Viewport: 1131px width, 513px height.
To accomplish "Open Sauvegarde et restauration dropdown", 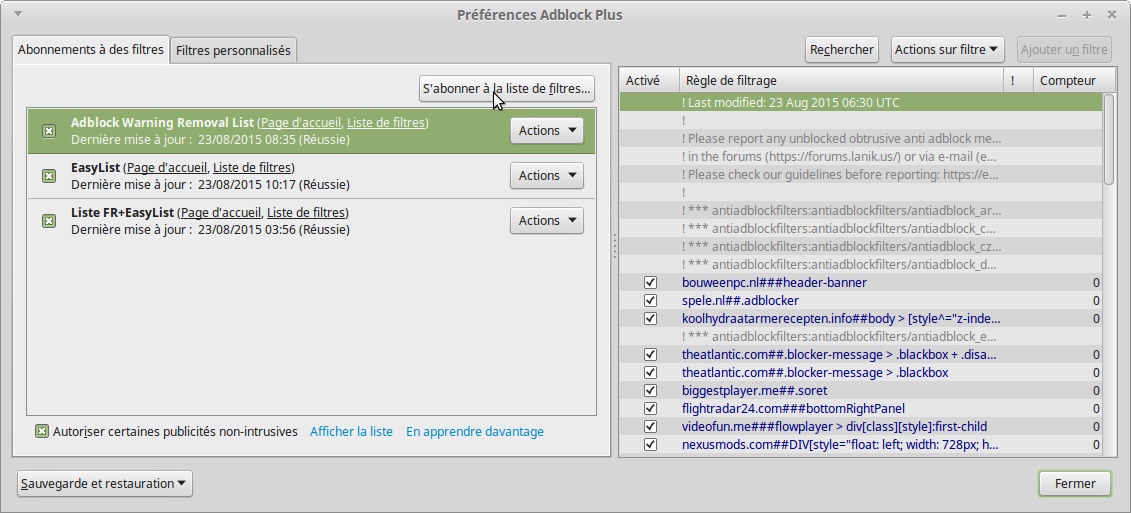I will (105, 483).
